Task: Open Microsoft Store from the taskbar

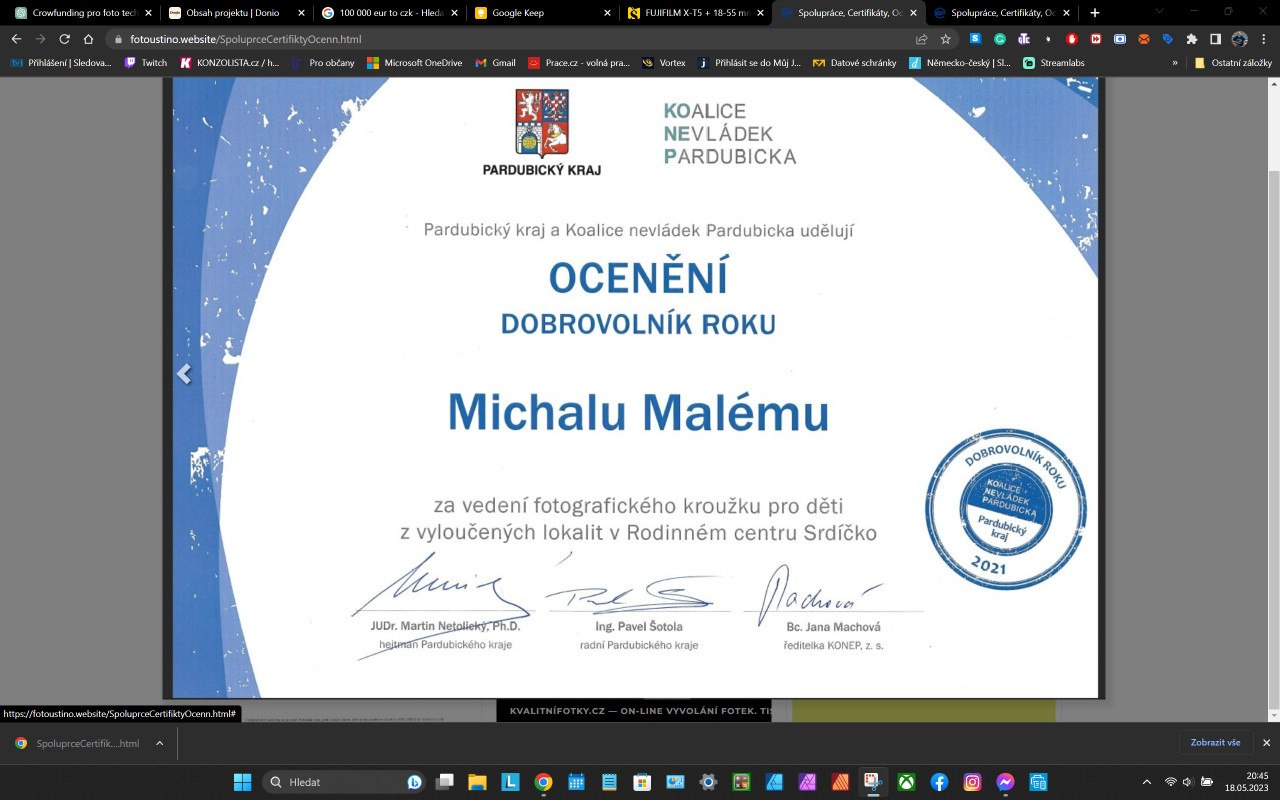Action: coord(641,782)
